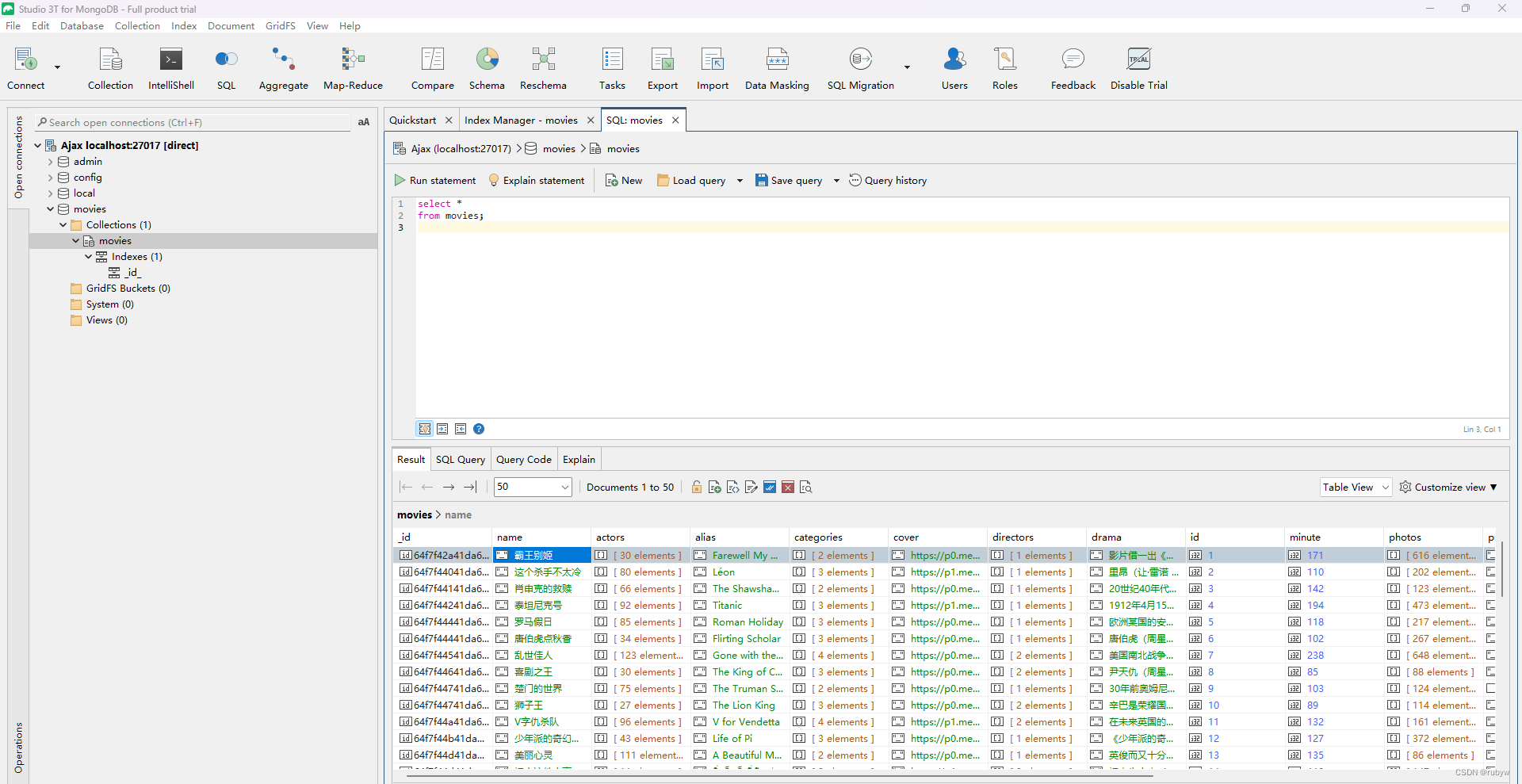The image size is (1522, 784).
Task: Close the SQL: movies tab
Action: pos(675,120)
